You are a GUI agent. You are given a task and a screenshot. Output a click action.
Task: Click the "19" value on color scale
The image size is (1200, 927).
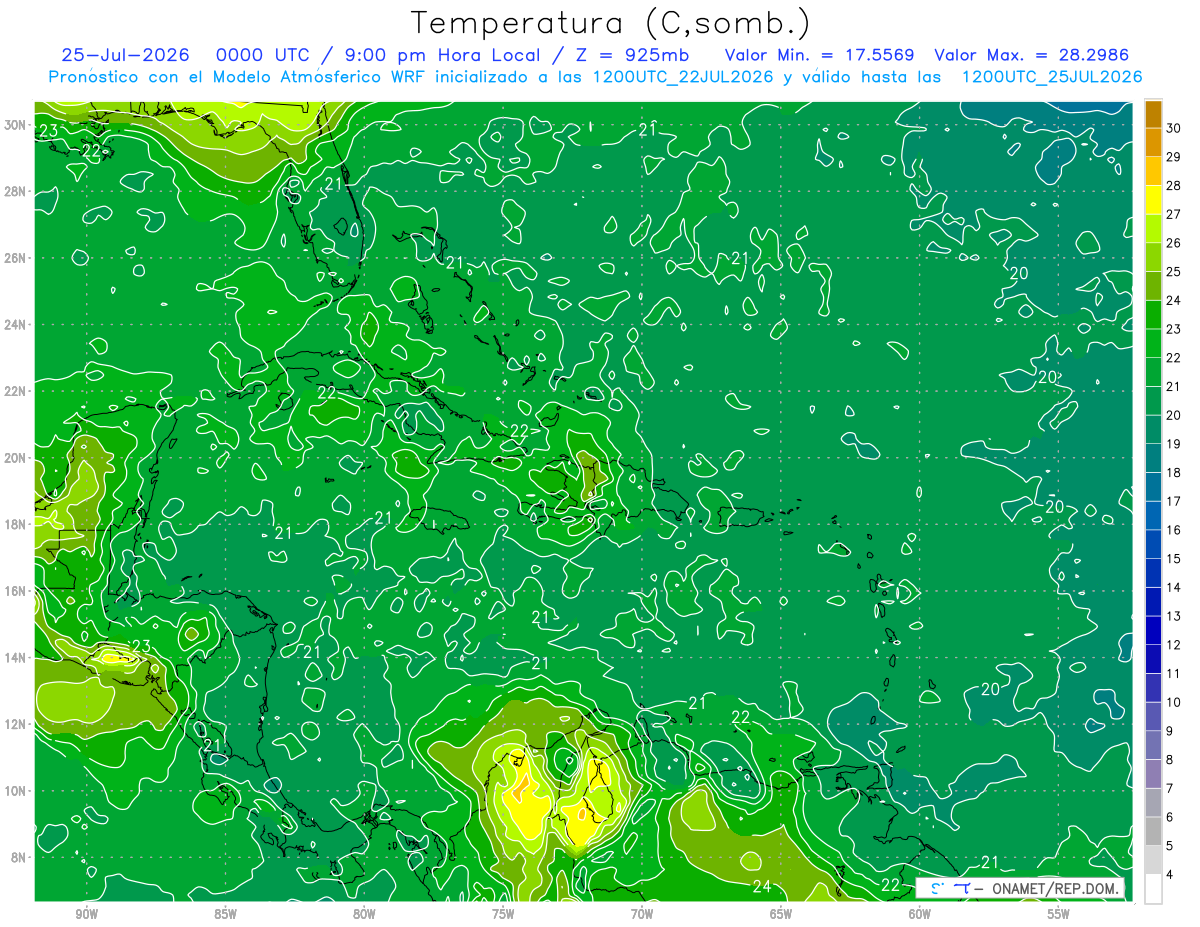click(x=1174, y=444)
